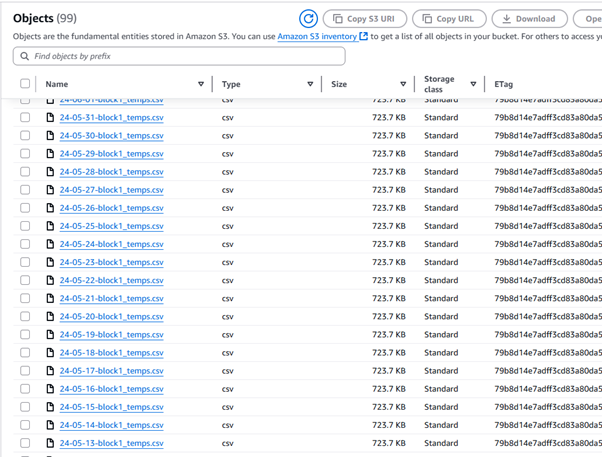Image resolution: width=602 pixels, height=457 pixels.
Task: Sort by the Size column arrow
Action: [403, 84]
